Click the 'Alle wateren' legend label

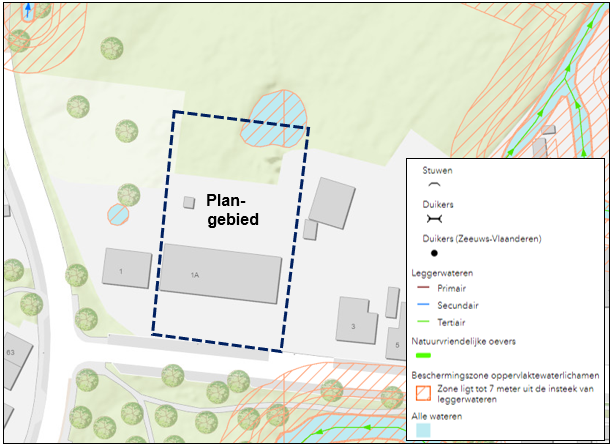(x=437, y=416)
